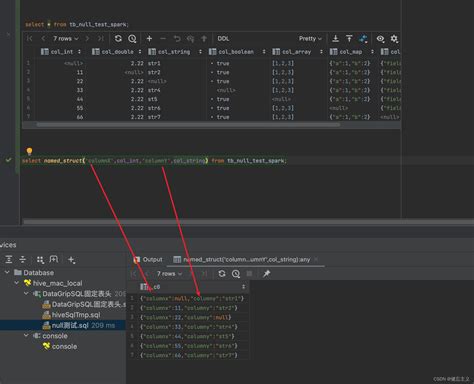The image size is (474, 384).
Task: Select hiveSqlTmp.sql in Services tree
Action: (71, 315)
